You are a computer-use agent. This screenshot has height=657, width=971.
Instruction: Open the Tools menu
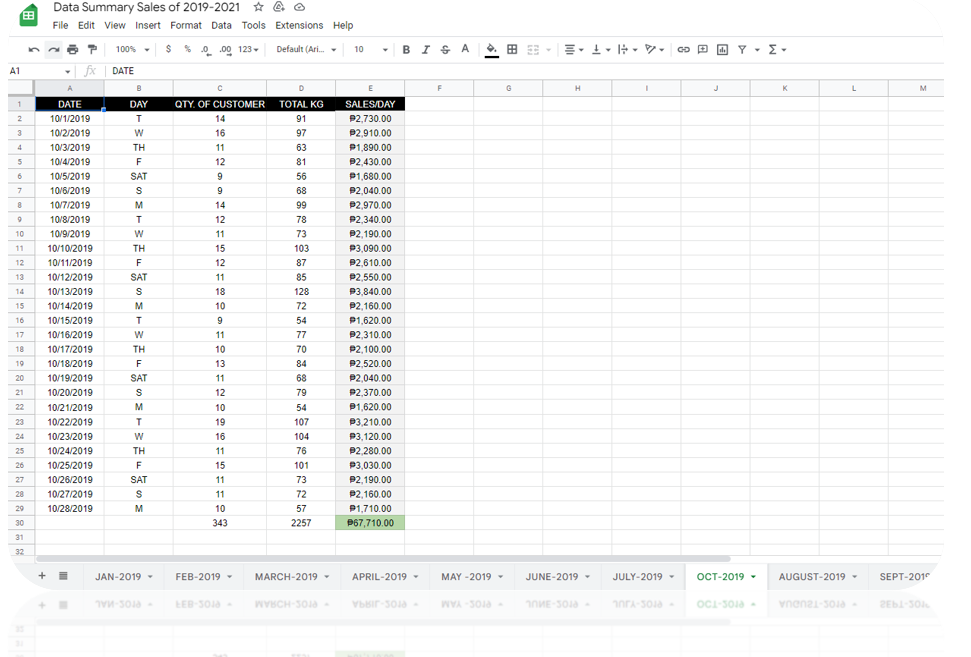pyautogui.click(x=253, y=25)
